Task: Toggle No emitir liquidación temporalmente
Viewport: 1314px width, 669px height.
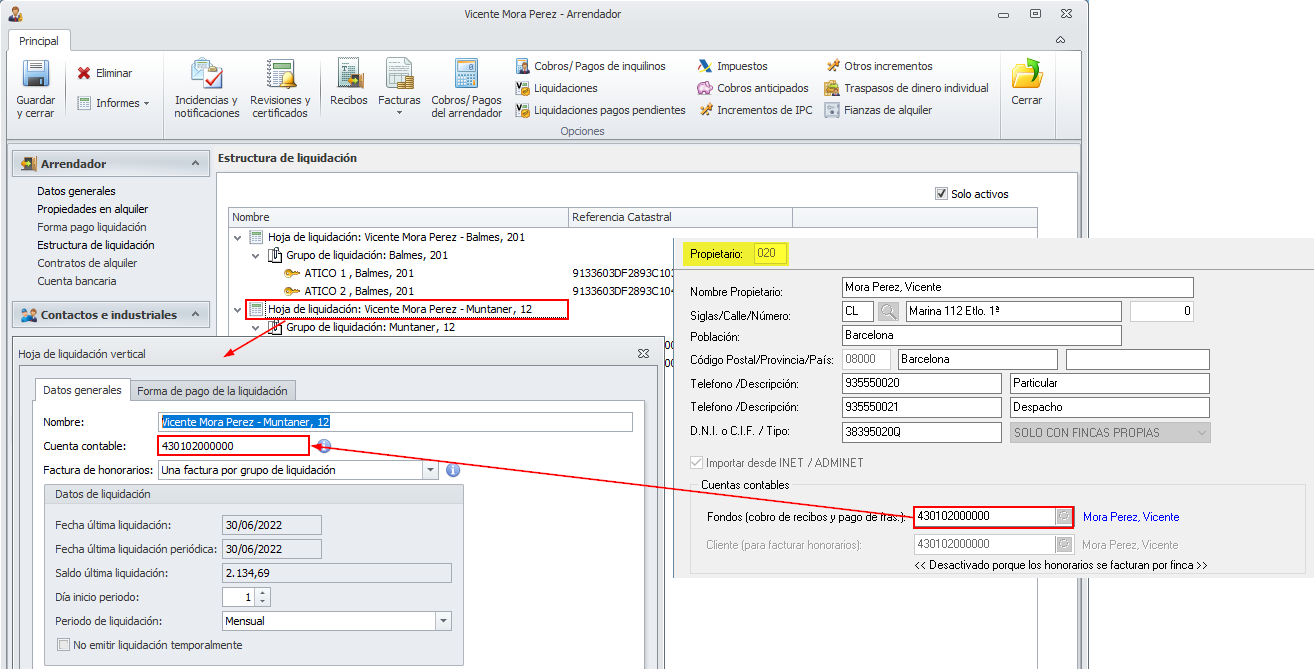Action: pos(64,645)
